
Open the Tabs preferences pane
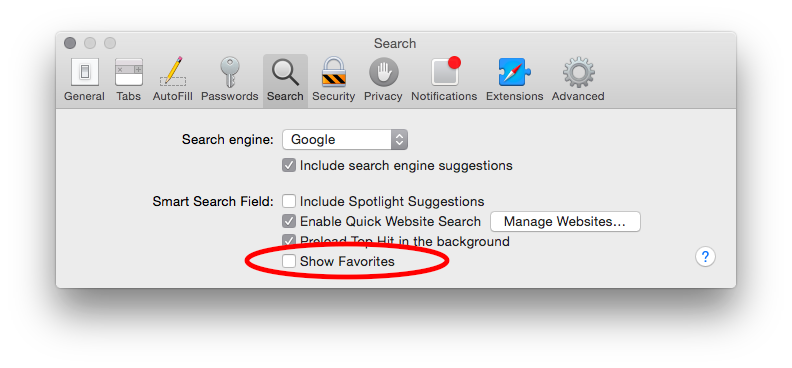coord(128,80)
